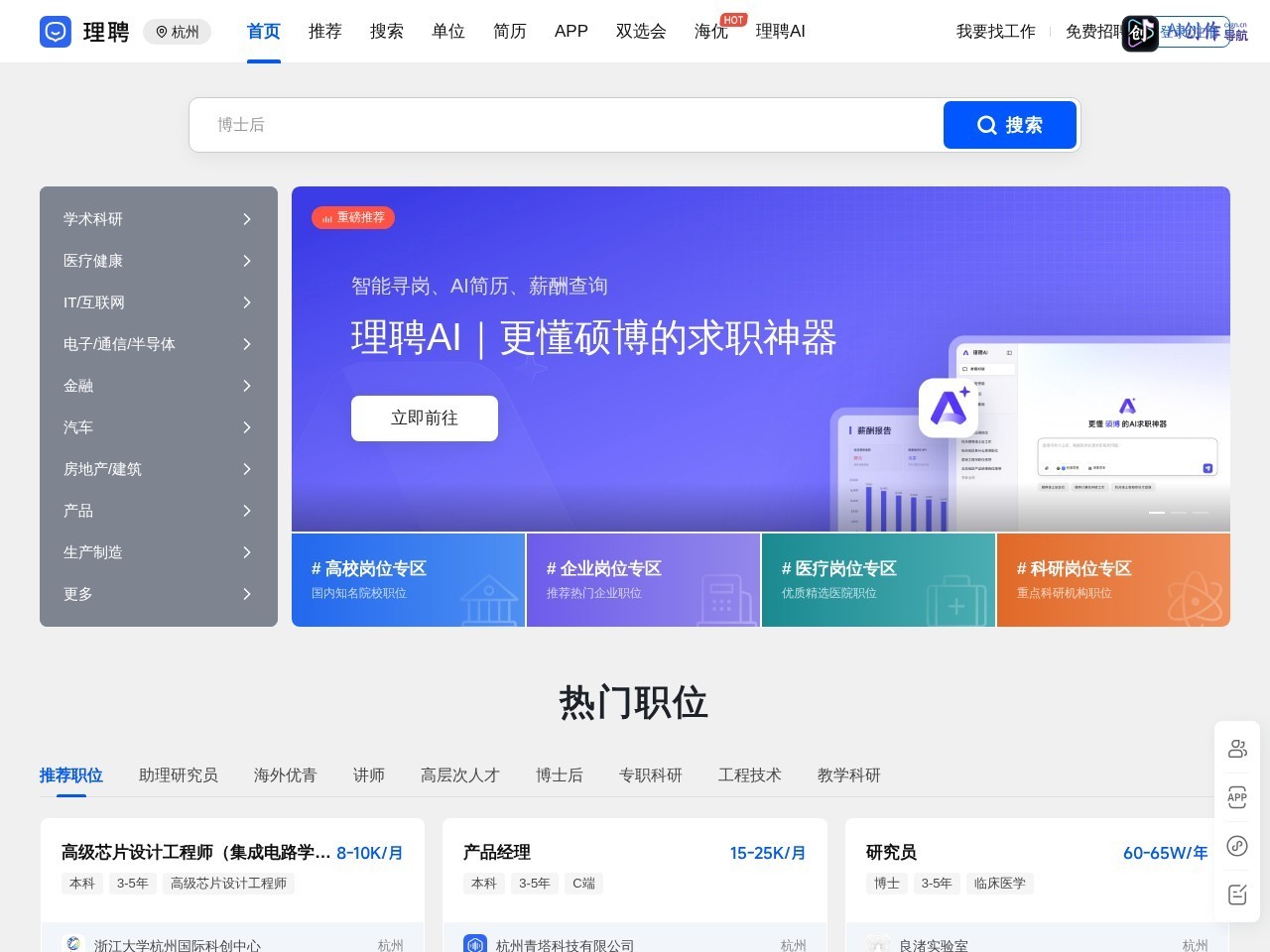Switch to the 首页 nav tab
This screenshot has height=952, width=1270.
click(264, 32)
